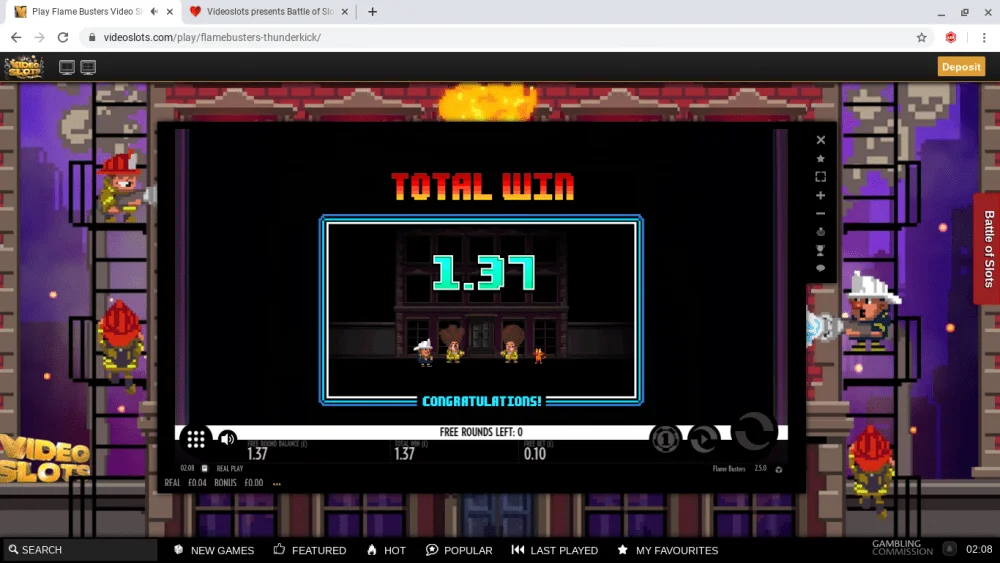This screenshot has width=1000, height=563.
Task: Open My Favourites section
Action: tap(668, 550)
